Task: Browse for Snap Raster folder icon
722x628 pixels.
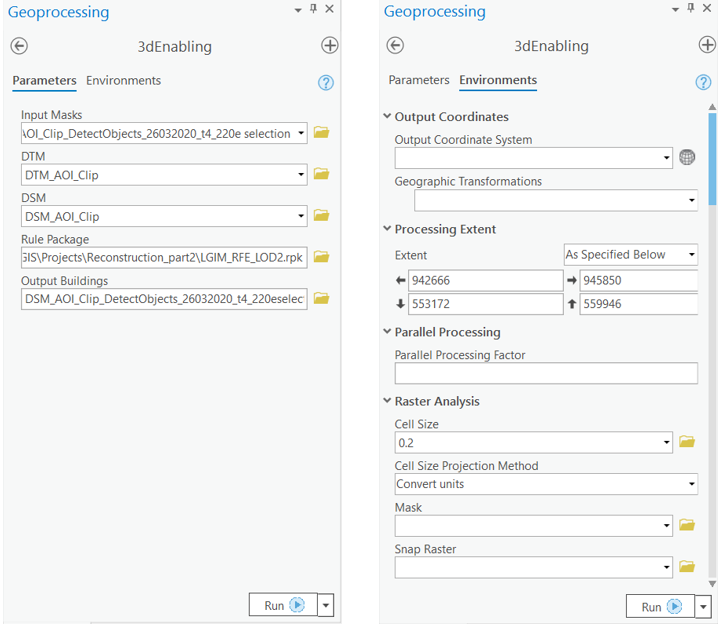Action: coord(687,567)
